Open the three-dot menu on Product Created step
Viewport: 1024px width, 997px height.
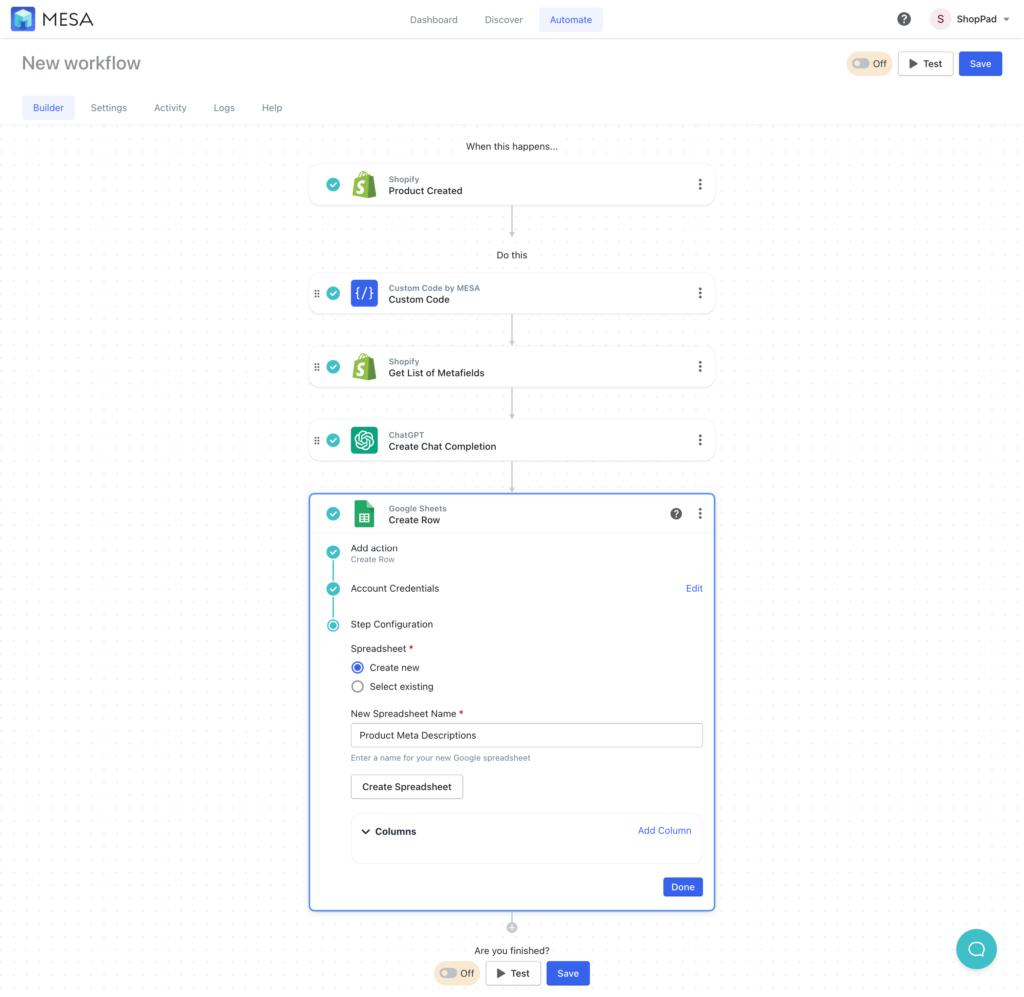[x=700, y=184]
